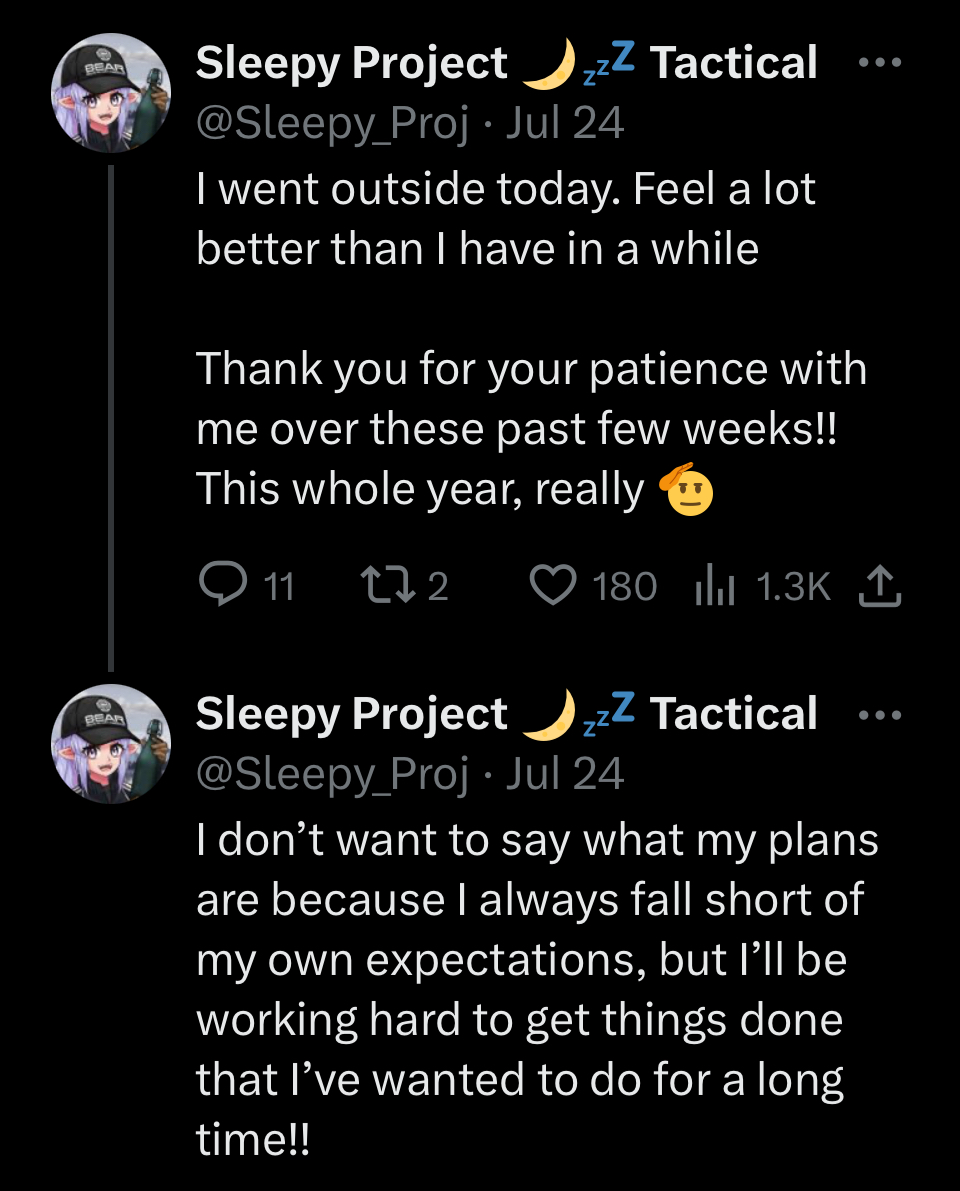Open the Jul 24 timestamp on first tweet
Screen dimensions: 960x1191
coord(565,123)
